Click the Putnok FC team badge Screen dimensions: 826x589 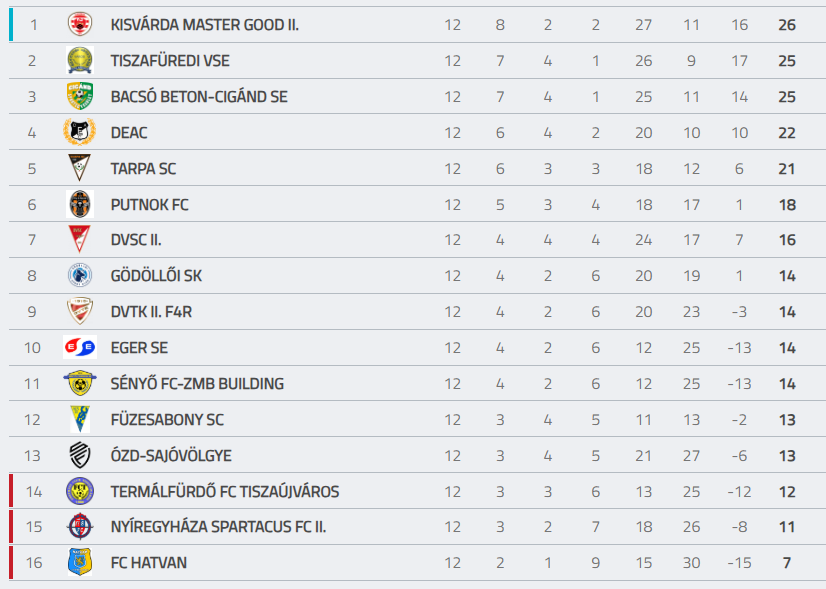coord(79,204)
